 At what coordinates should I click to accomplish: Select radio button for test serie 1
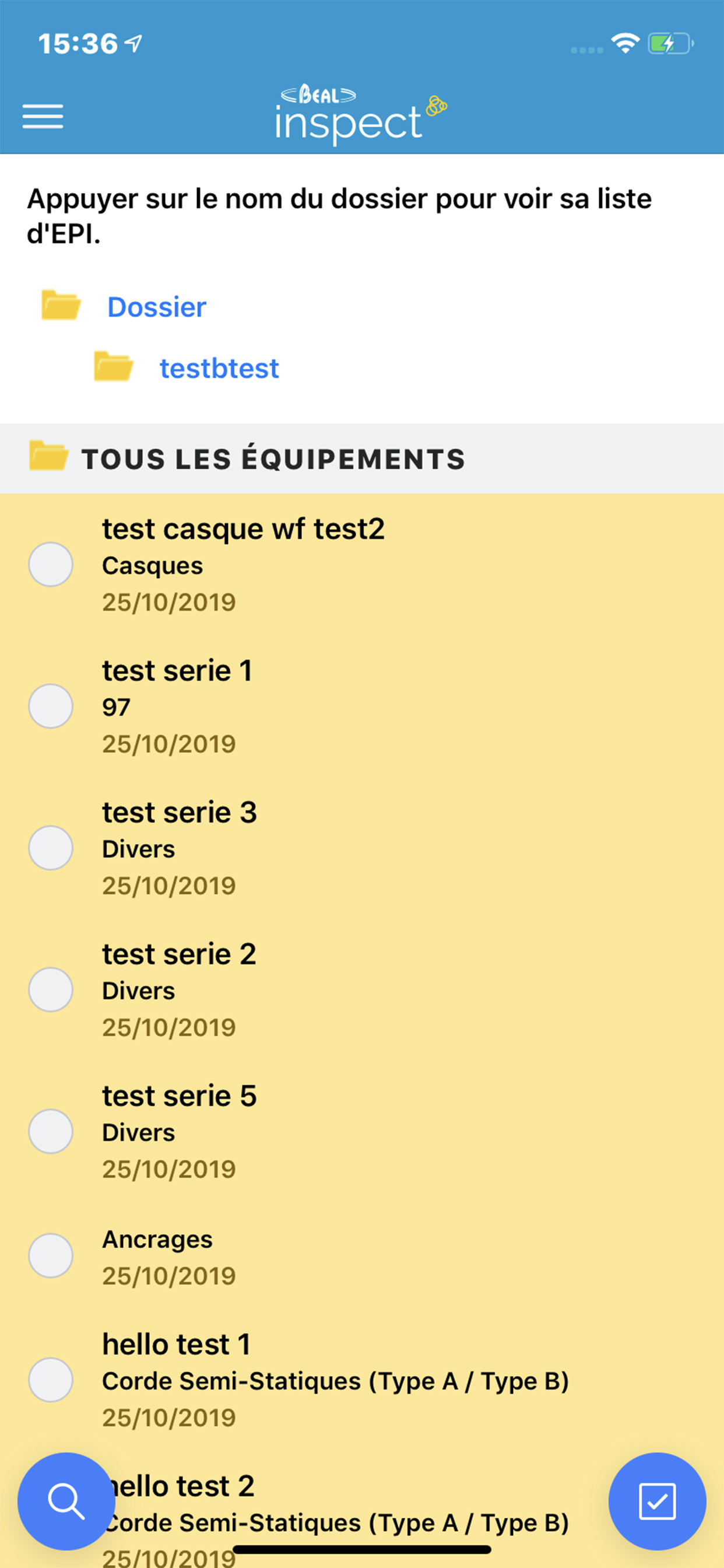51,706
